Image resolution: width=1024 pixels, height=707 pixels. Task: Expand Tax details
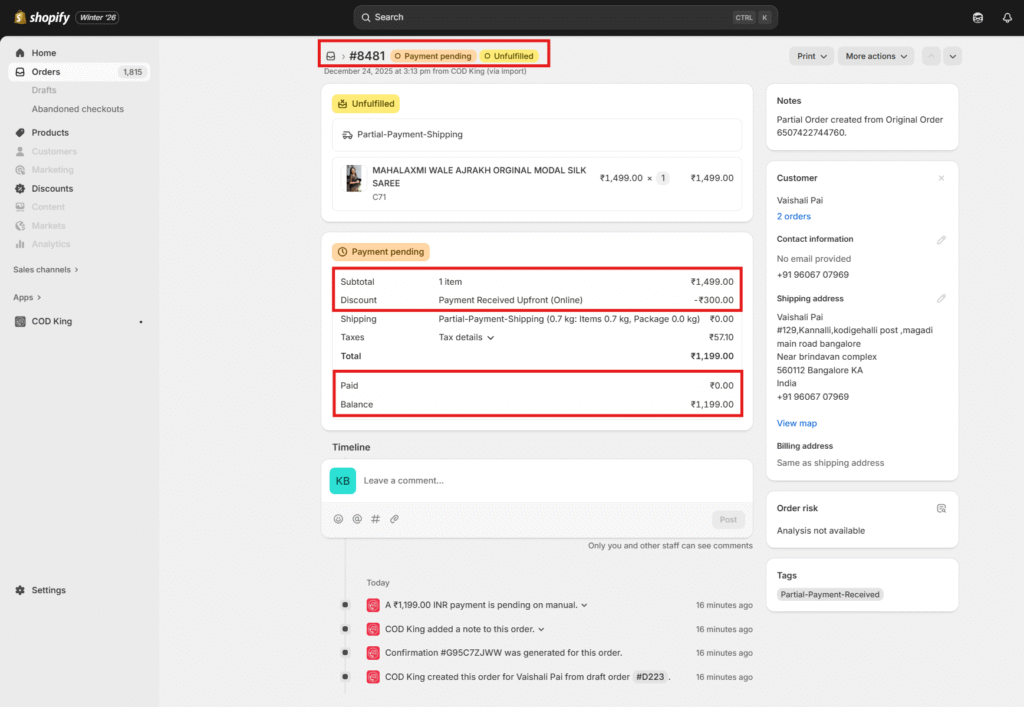[466, 338]
